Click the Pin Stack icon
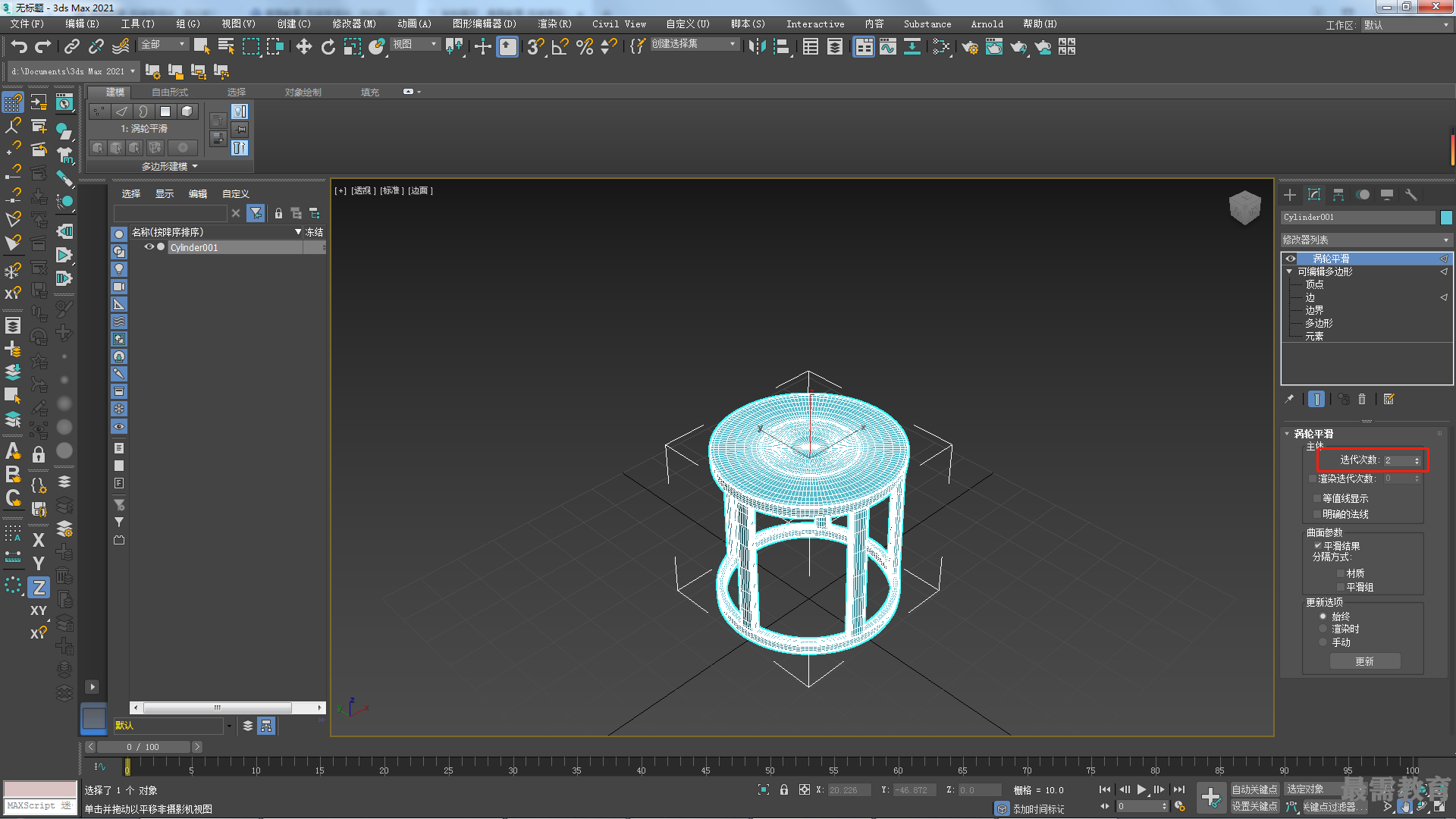The width and height of the screenshot is (1456, 819). 1289,399
